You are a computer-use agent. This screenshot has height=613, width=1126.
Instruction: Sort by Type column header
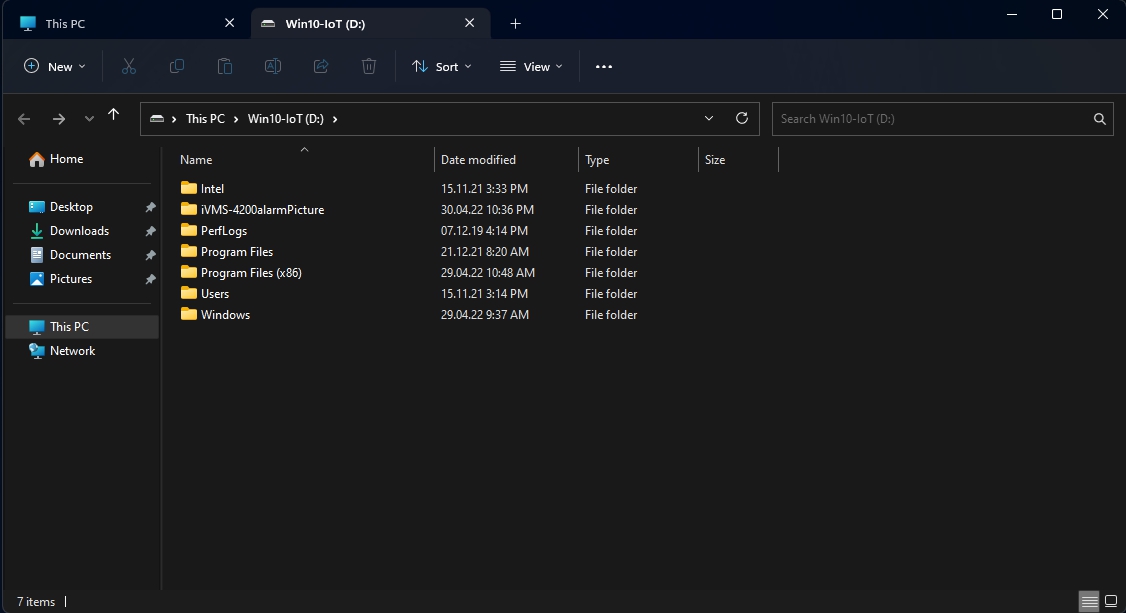[x=638, y=159]
